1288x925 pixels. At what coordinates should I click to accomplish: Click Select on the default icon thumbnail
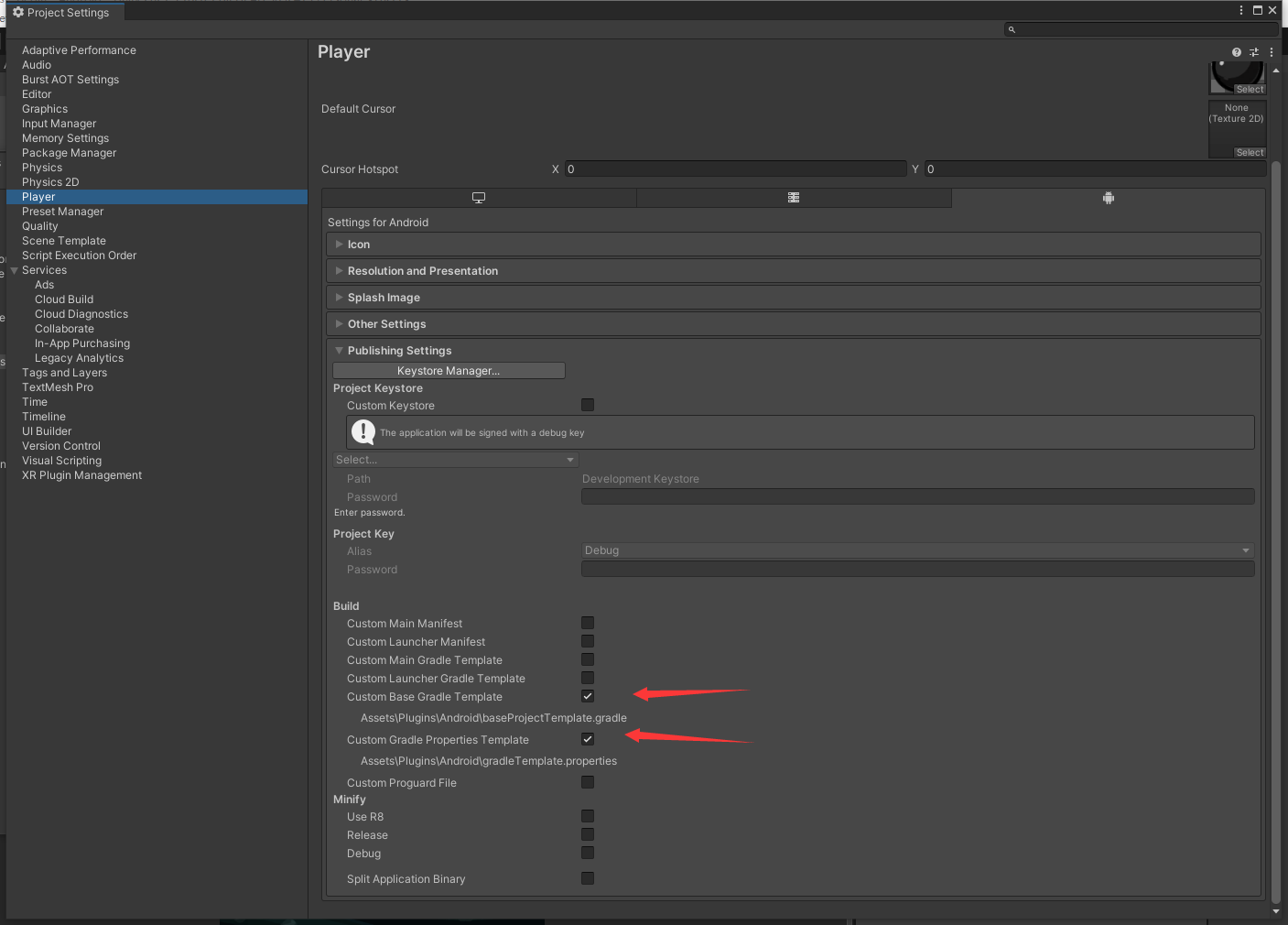click(1250, 90)
